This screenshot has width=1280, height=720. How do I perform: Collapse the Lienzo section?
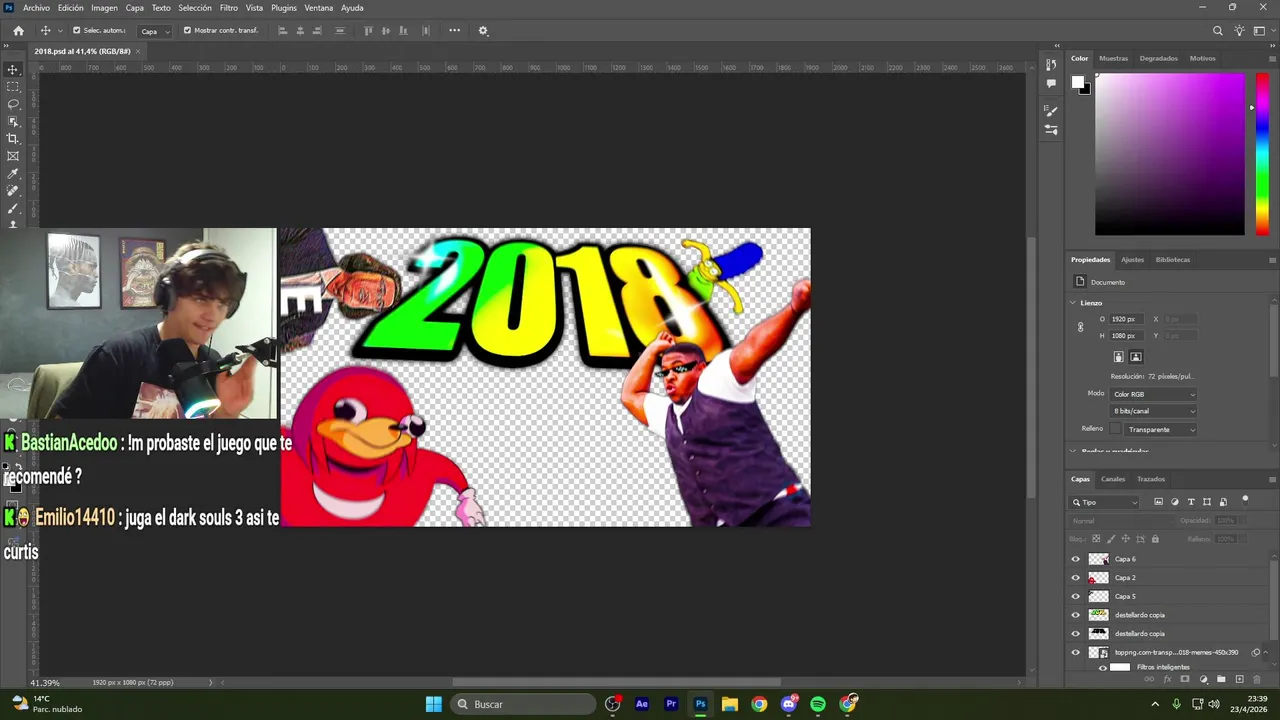click(1074, 303)
